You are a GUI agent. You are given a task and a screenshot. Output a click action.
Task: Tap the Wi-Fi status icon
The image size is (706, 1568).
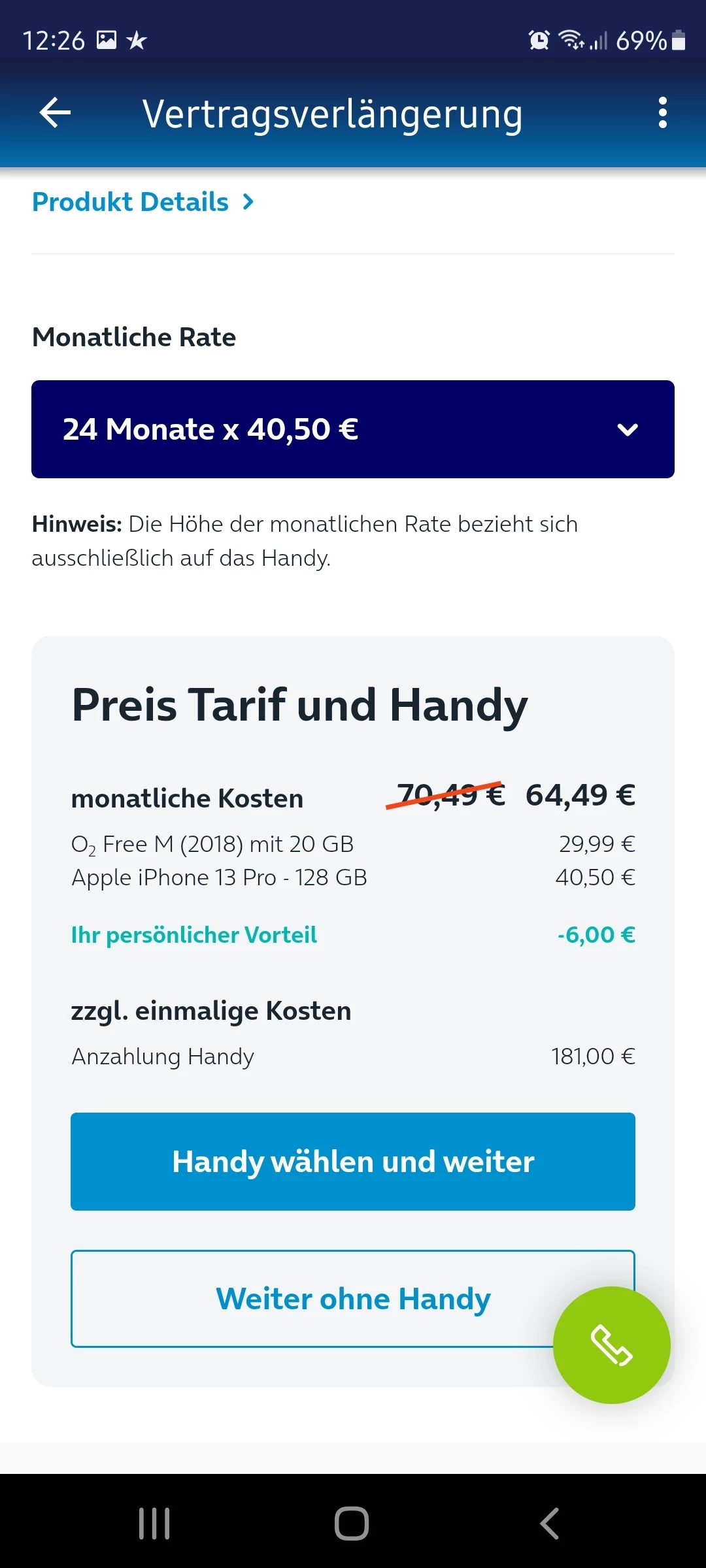click(571, 41)
